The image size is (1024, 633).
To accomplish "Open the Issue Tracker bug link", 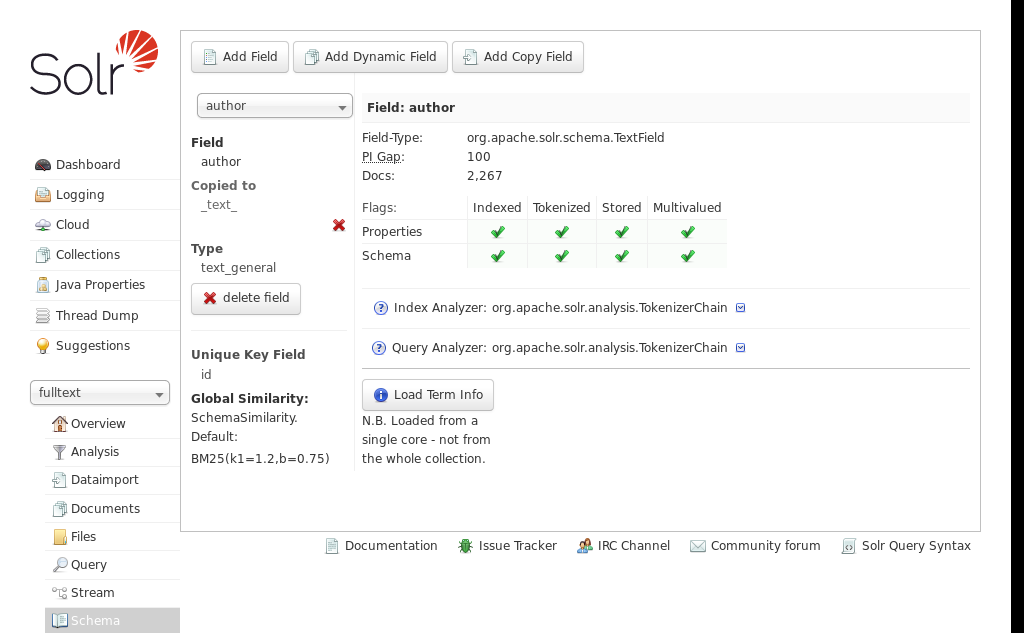I will coord(507,546).
